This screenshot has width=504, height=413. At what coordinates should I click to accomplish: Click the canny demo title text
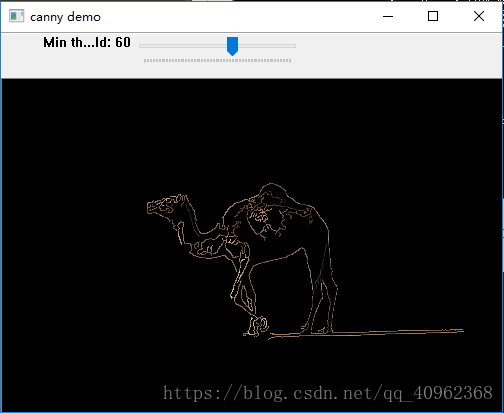coord(65,17)
